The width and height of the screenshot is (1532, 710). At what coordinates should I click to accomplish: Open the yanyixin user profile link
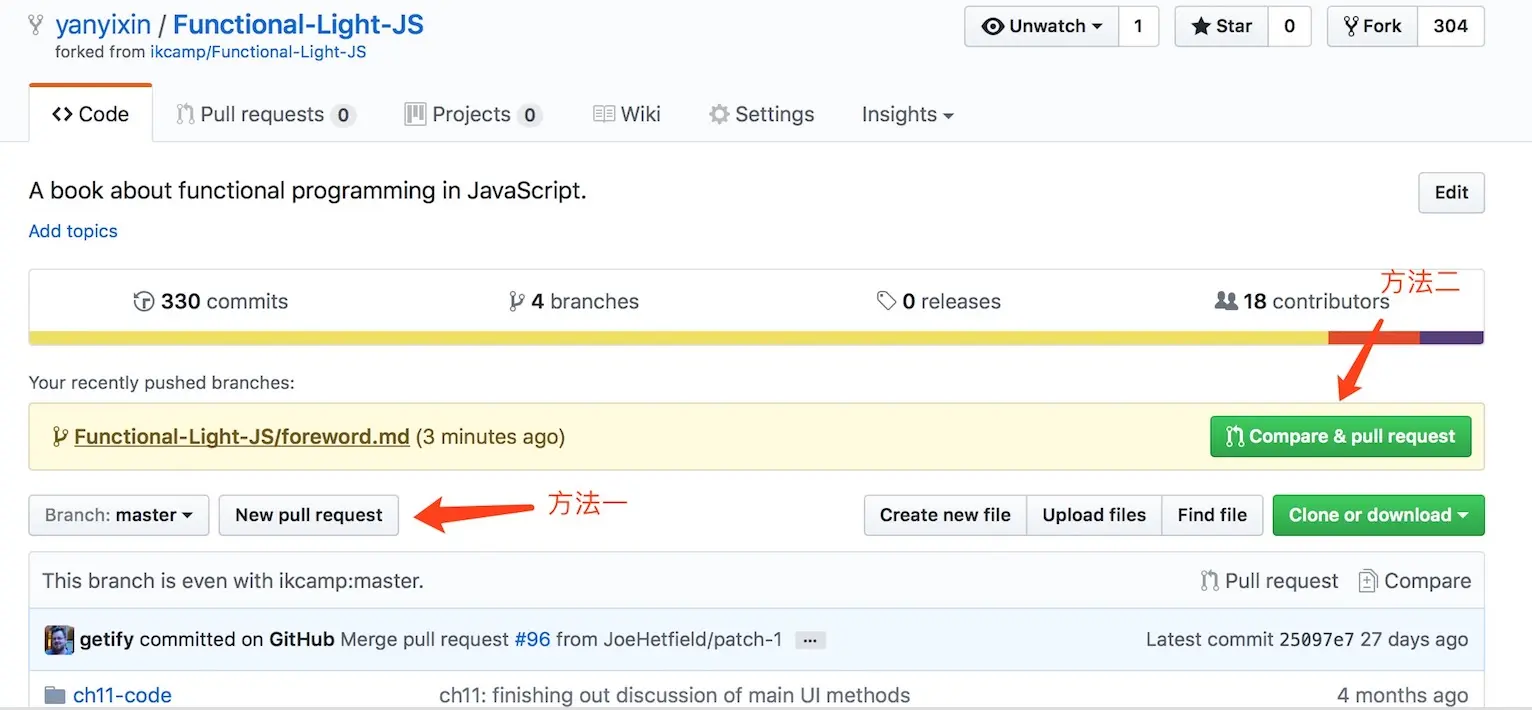[103, 25]
